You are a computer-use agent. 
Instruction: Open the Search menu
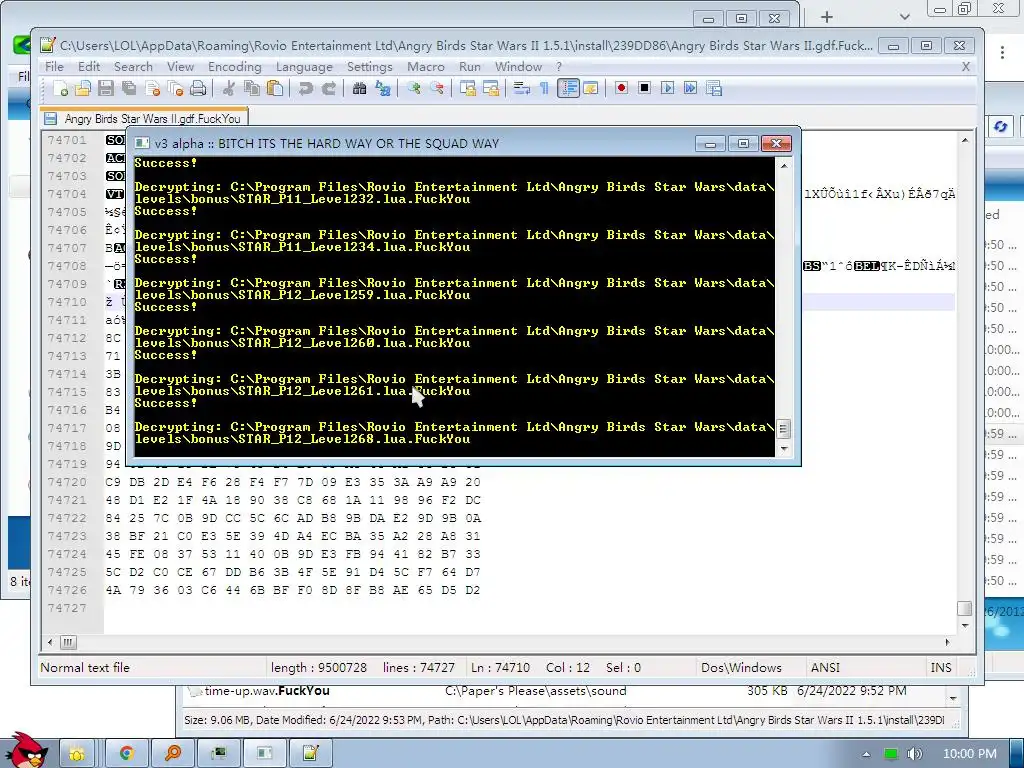click(x=133, y=67)
